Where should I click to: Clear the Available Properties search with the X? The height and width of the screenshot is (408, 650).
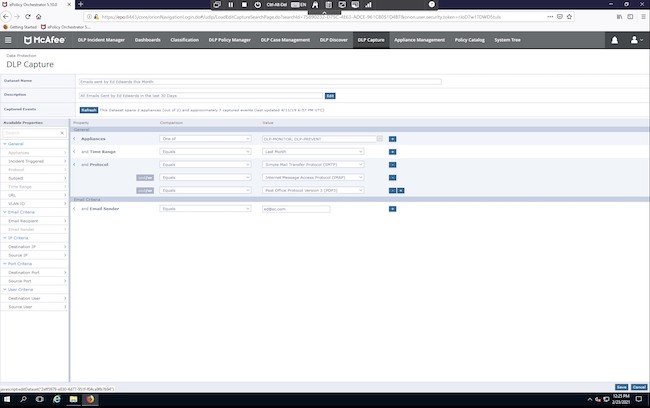point(62,133)
